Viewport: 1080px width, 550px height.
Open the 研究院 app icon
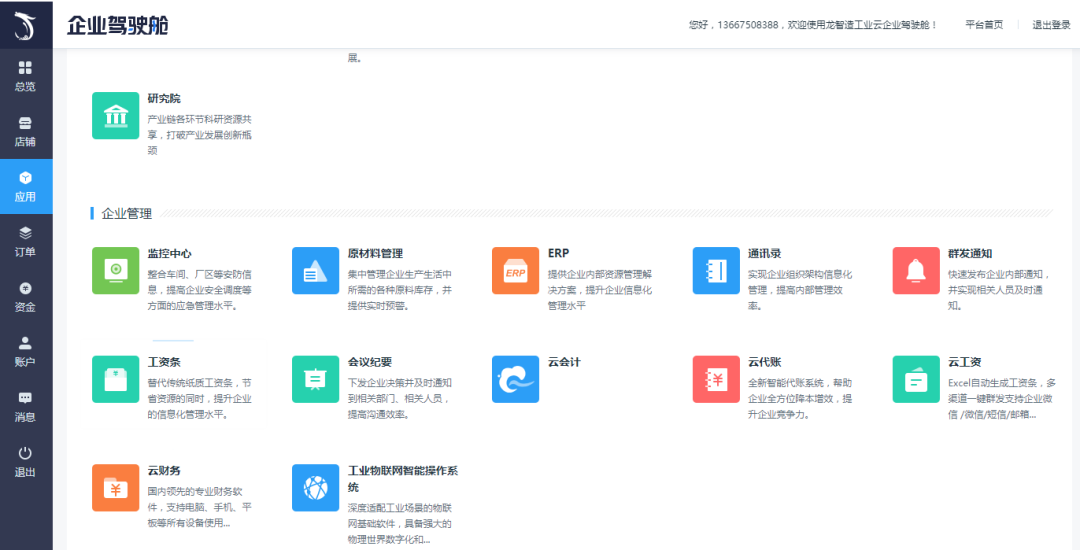pyautogui.click(x=115, y=116)
